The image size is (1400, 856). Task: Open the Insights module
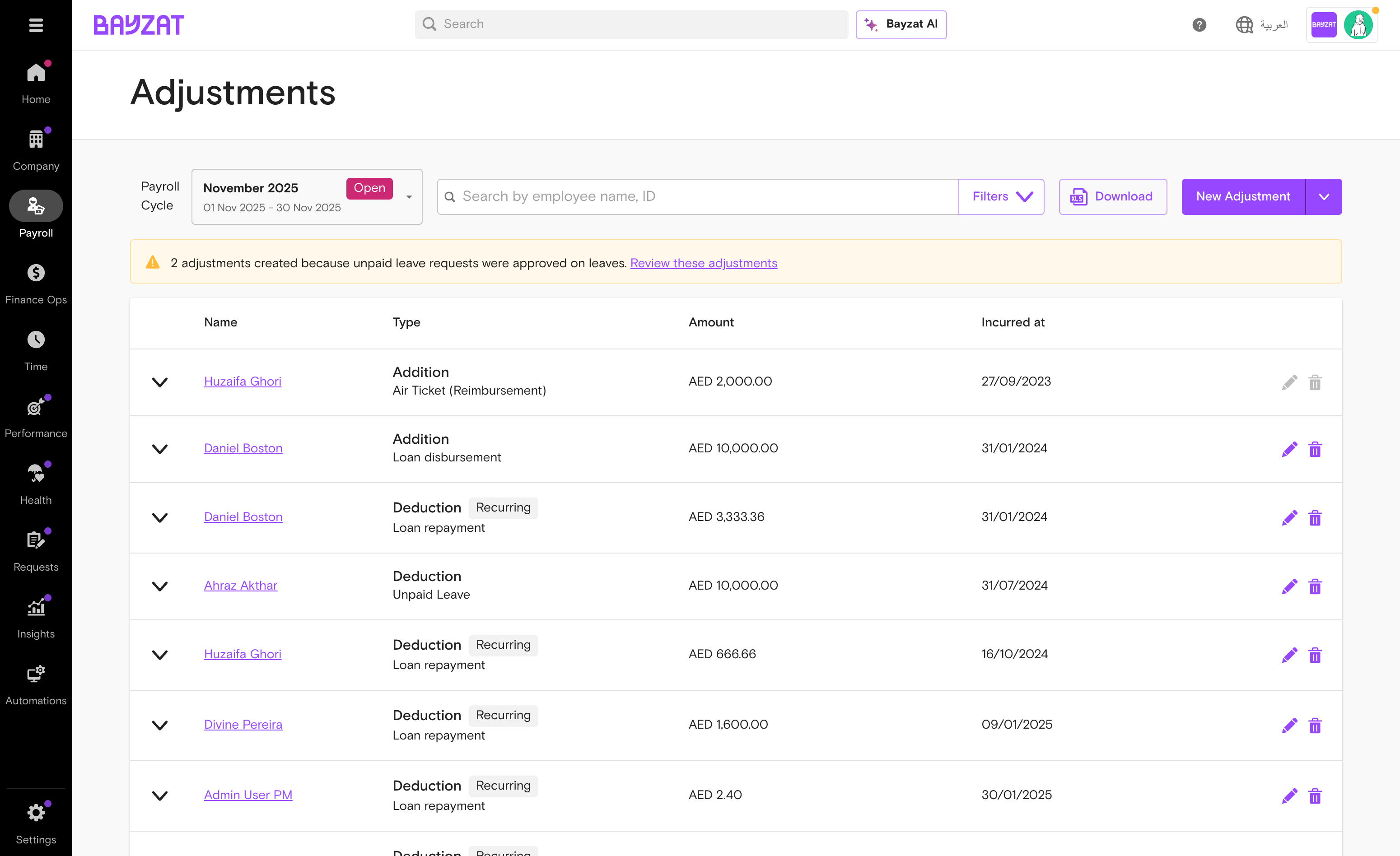click(36, 618)
